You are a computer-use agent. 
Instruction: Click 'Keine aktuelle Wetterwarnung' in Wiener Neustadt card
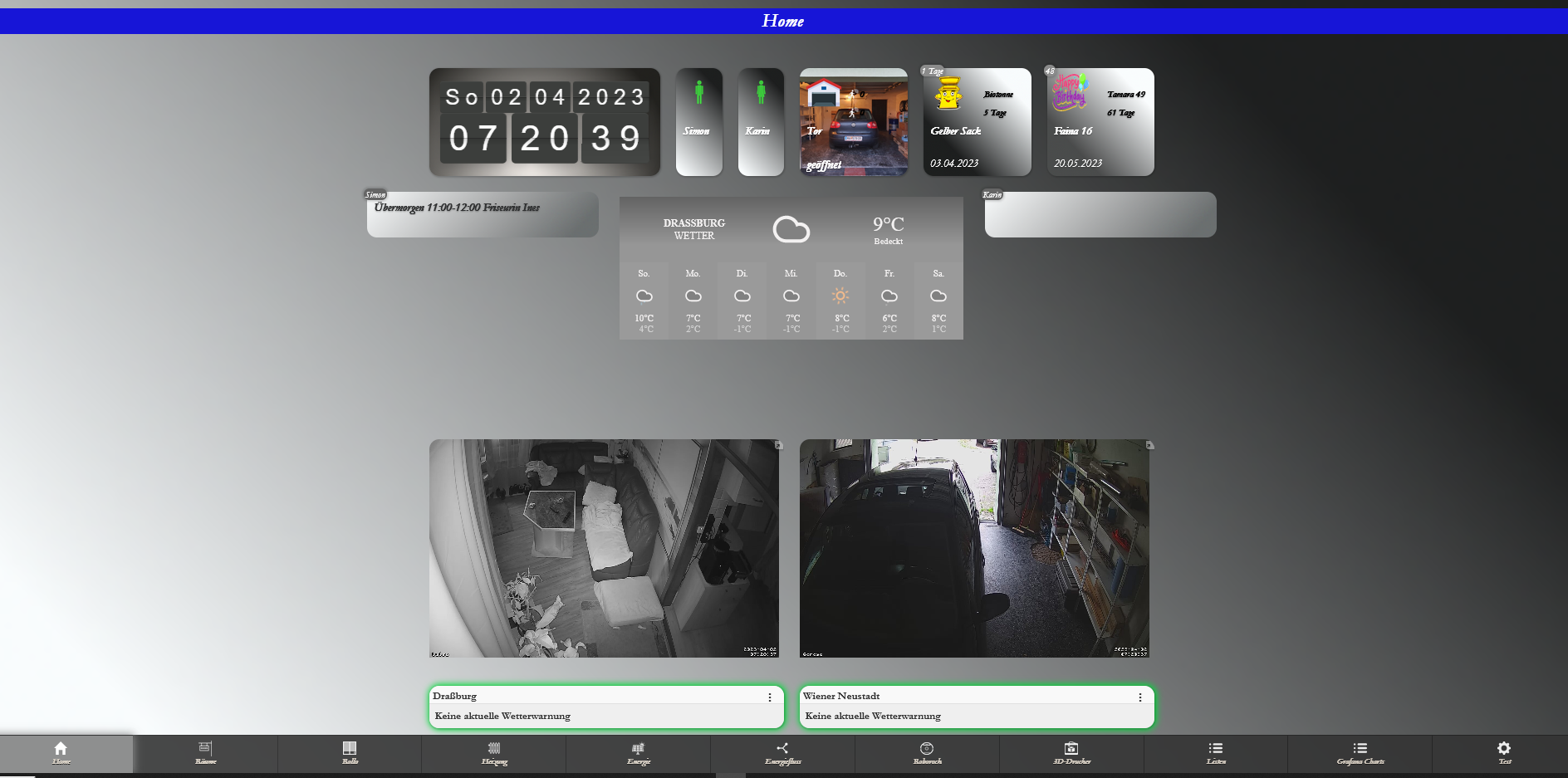pyautogui.click(x=873, y=716)
